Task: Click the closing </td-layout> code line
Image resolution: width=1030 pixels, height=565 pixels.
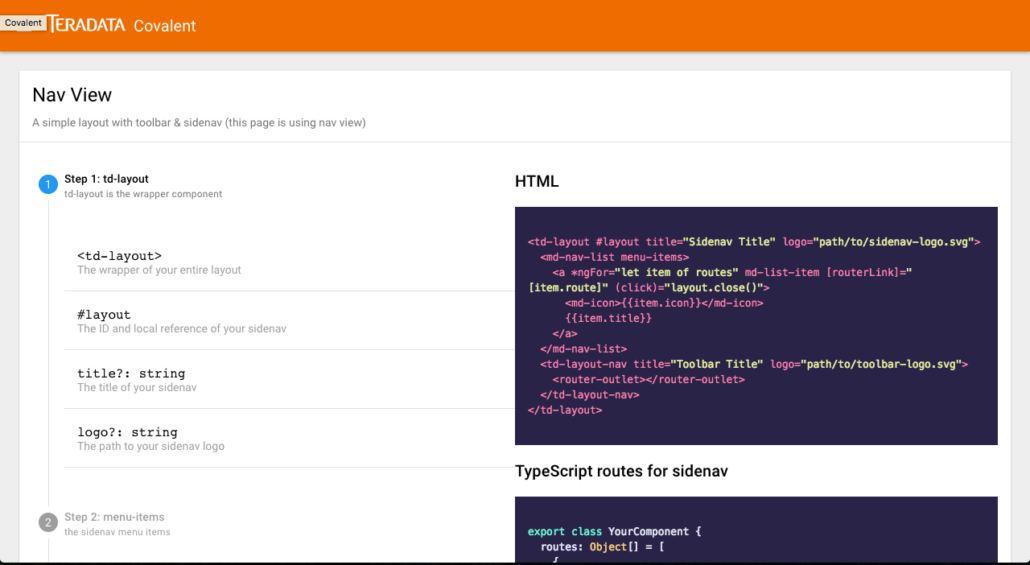Action: [565, 410]
